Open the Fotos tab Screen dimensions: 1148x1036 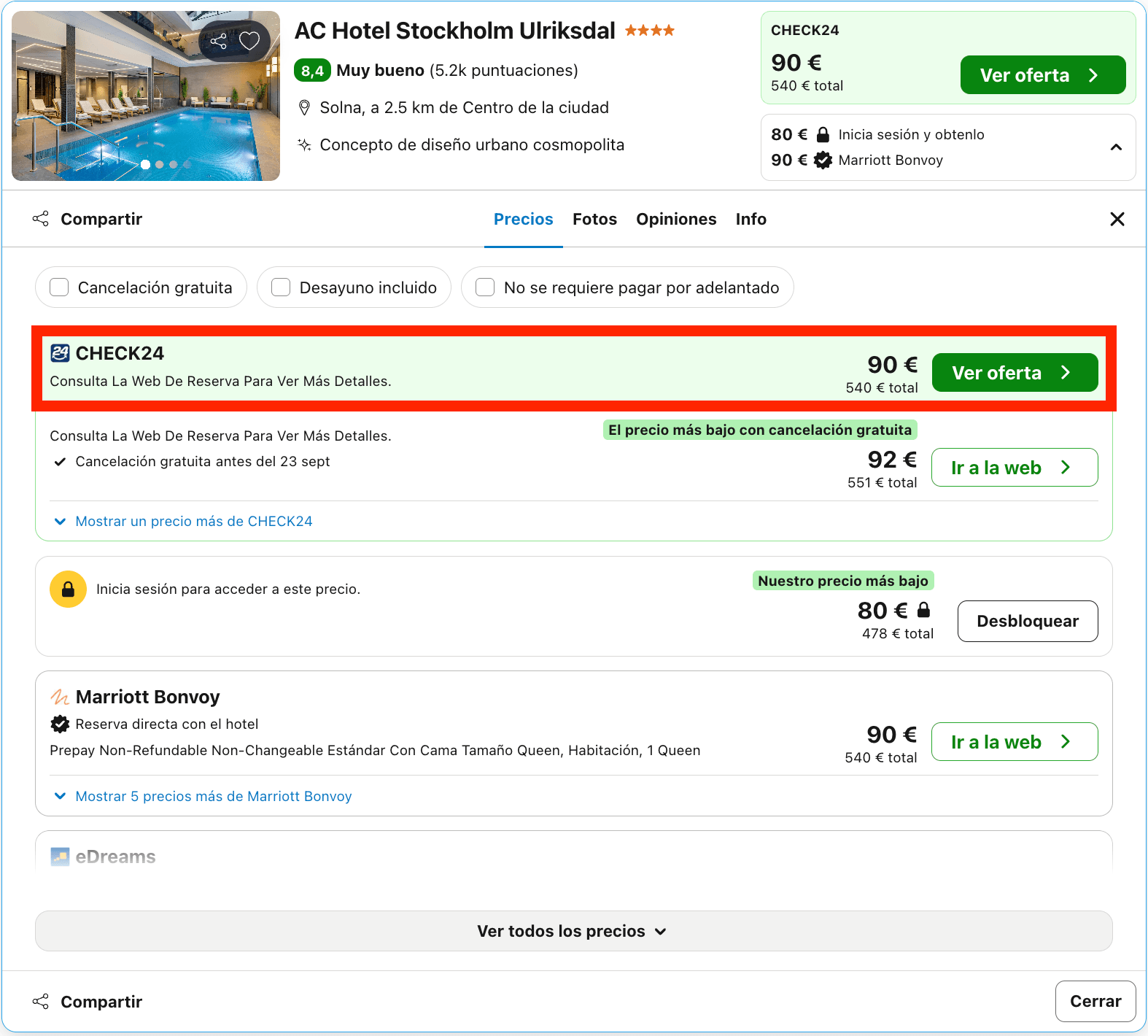[594, 219]
